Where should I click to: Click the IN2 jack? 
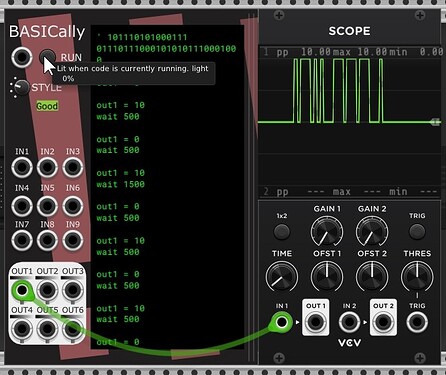[47, 167]
